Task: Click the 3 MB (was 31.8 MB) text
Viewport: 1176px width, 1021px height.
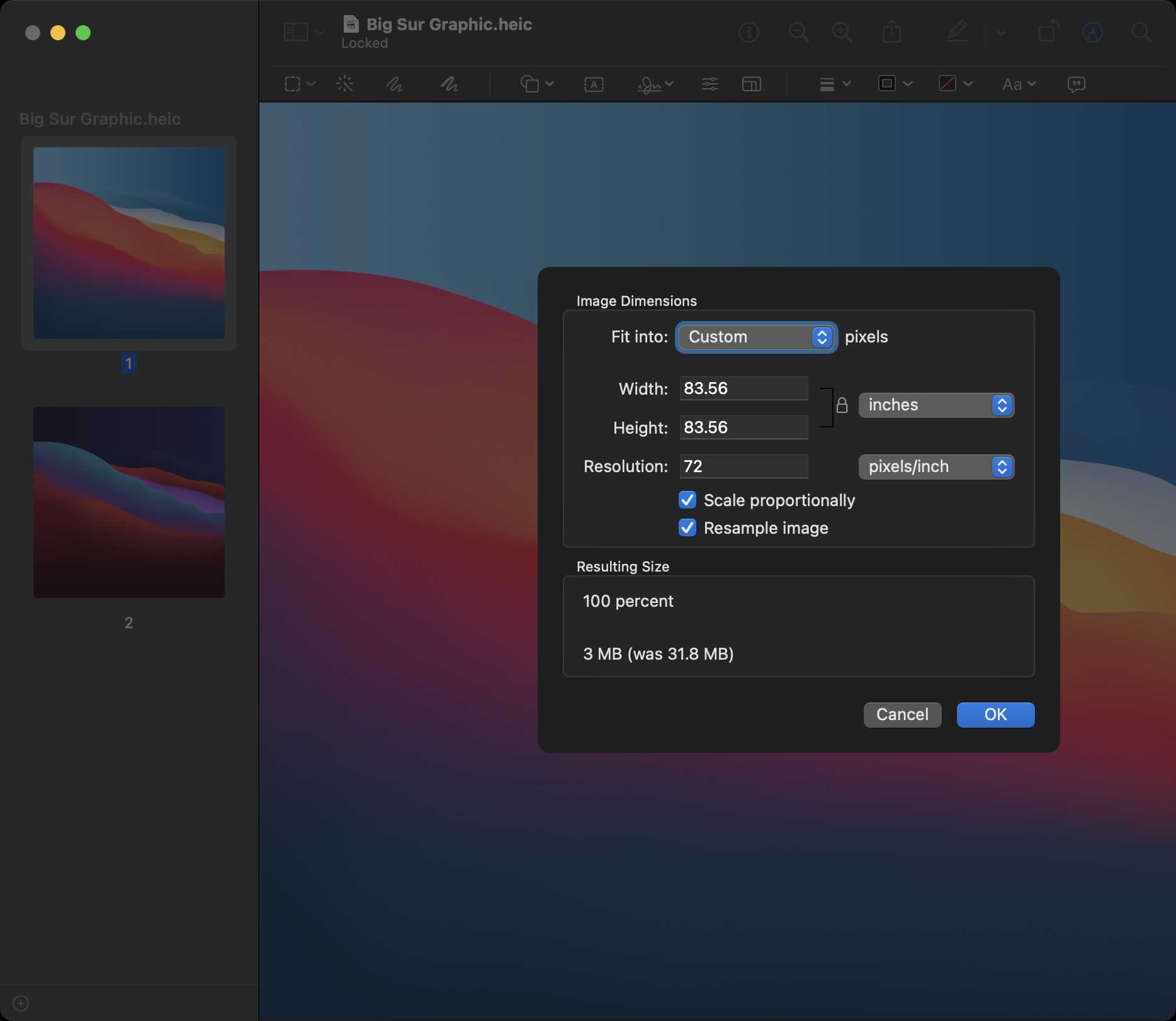Action: [x=659, y=654]
